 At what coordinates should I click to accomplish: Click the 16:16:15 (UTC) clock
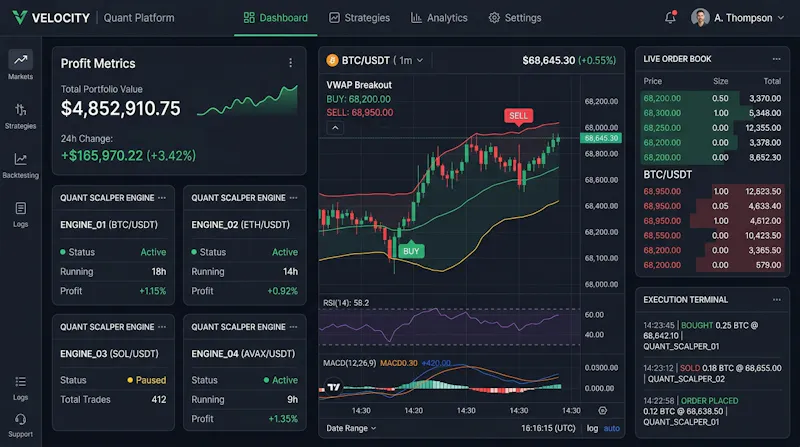[x=548, y=428]
